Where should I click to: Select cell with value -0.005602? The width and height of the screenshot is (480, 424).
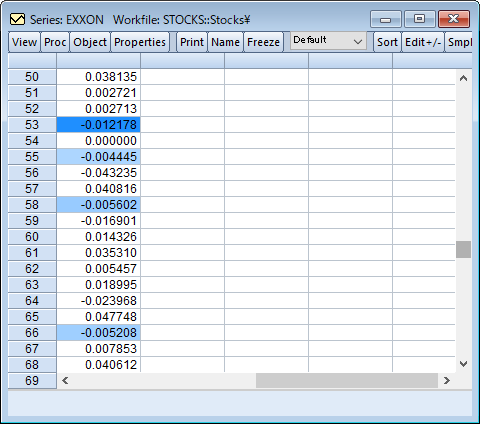pyautogui.click(x=99, y=205)
